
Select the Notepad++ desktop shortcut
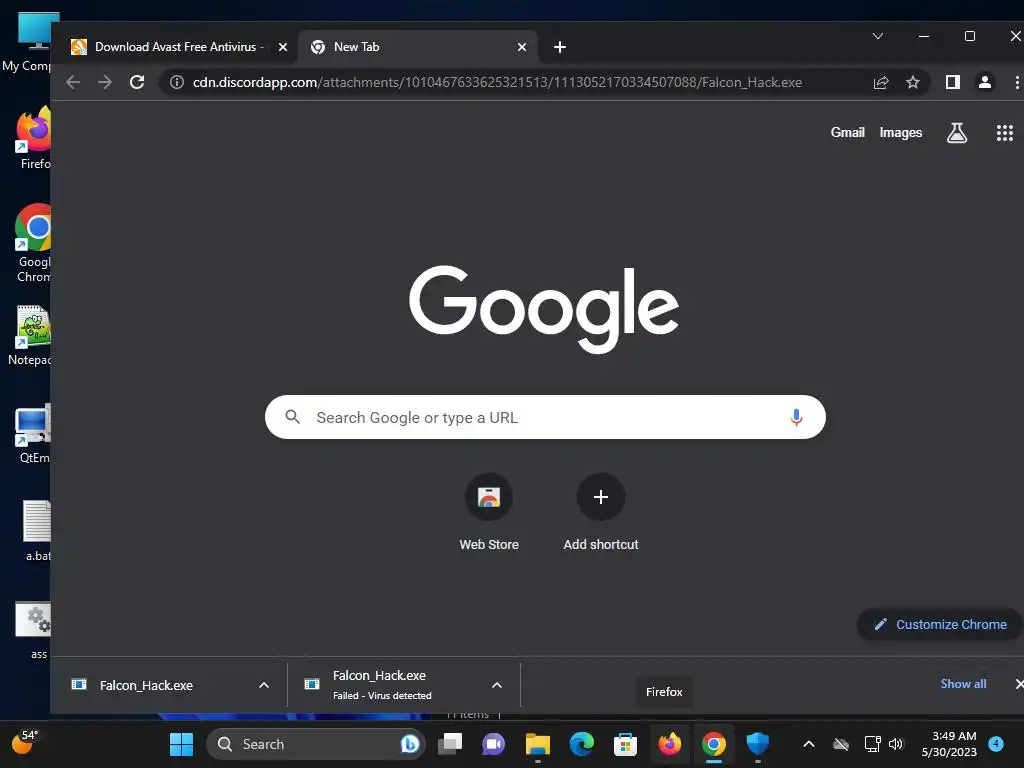[30, 336]
